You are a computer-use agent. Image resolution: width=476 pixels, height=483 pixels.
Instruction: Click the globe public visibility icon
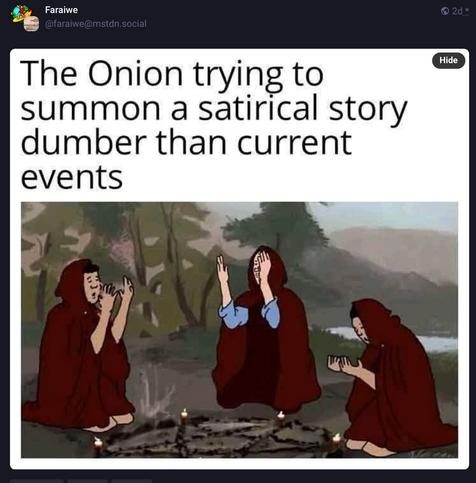[x=445, y=11]
